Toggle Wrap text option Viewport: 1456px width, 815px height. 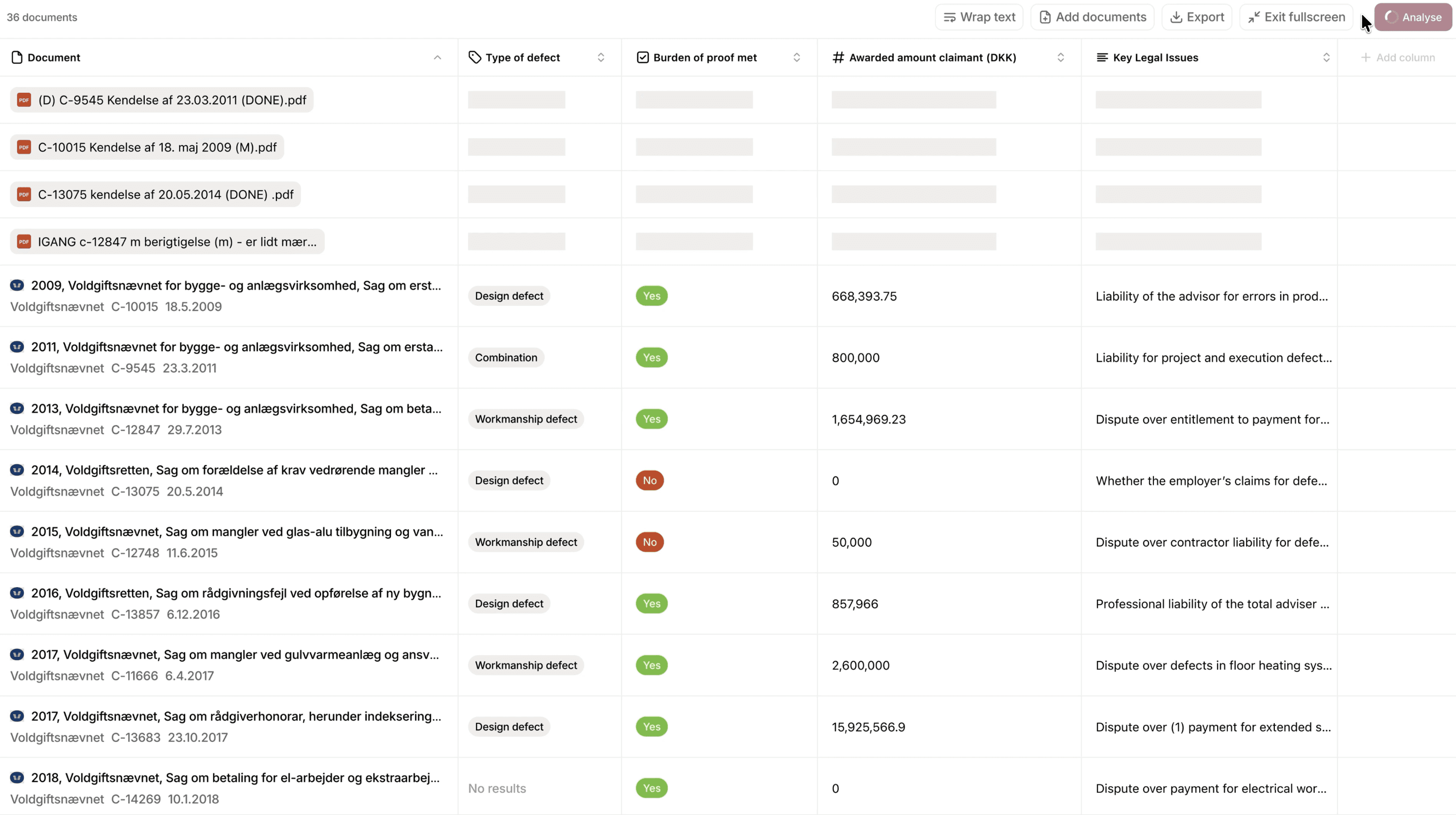[x=979, y=17]
